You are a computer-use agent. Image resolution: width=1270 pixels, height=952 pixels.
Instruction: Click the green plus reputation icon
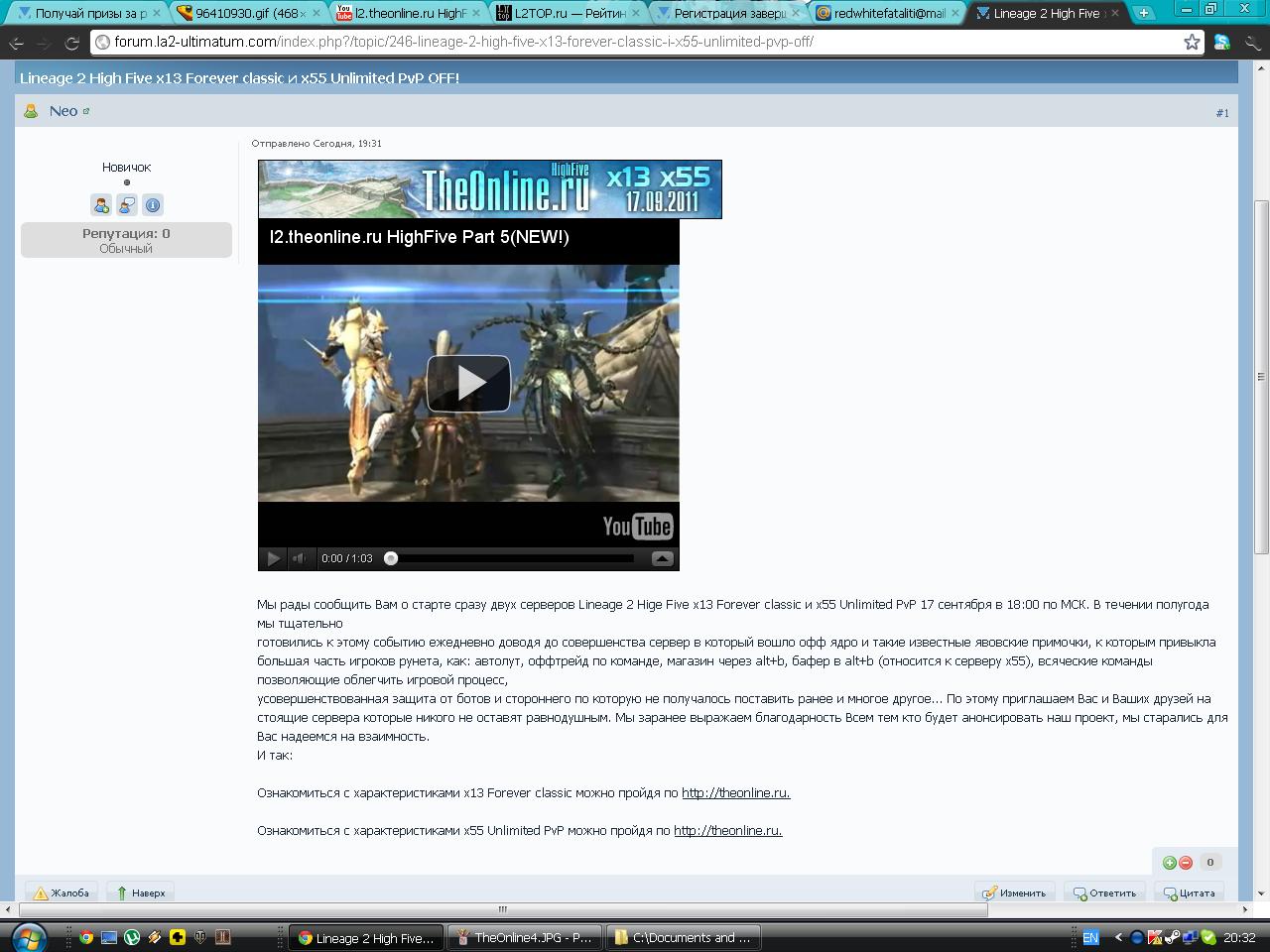(1170, 863)
